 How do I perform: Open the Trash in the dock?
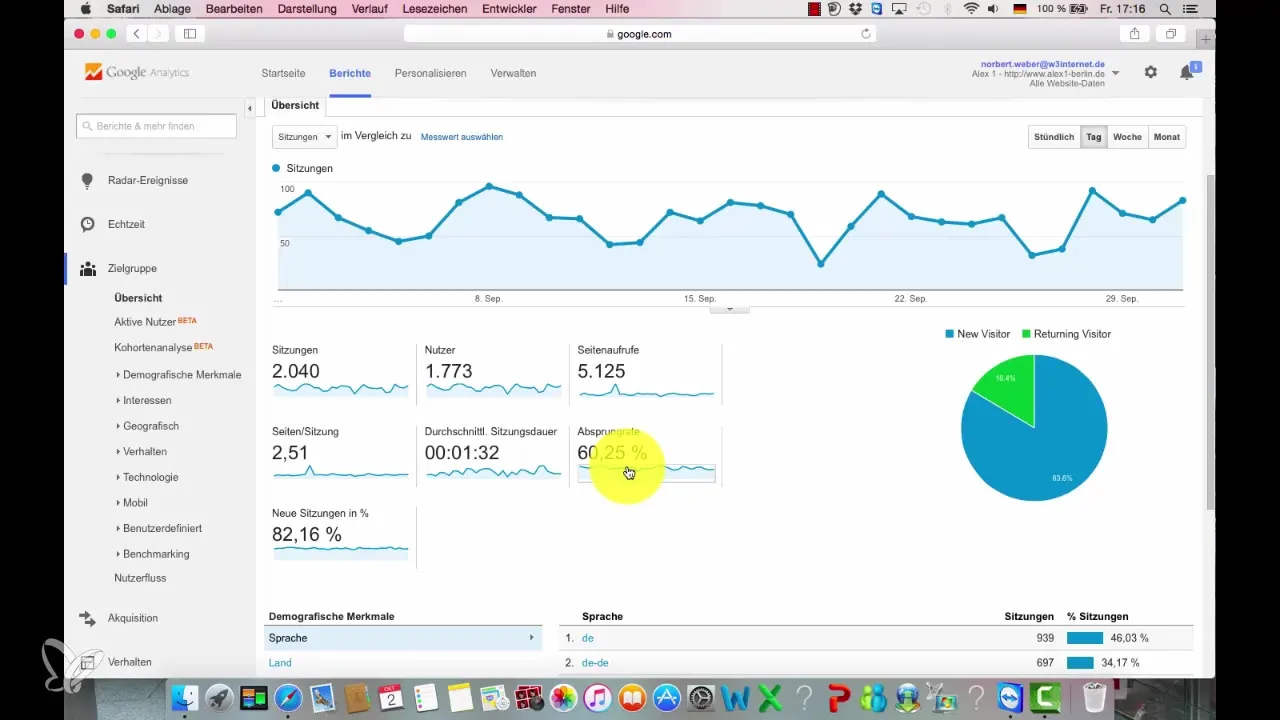(1094, 697)
